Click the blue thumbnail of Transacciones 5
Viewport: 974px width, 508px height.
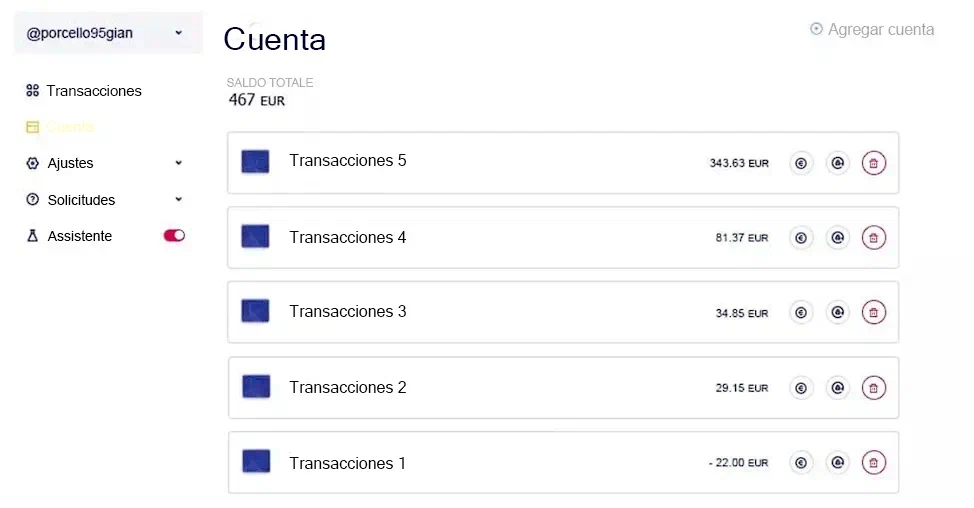pos(255,161)
